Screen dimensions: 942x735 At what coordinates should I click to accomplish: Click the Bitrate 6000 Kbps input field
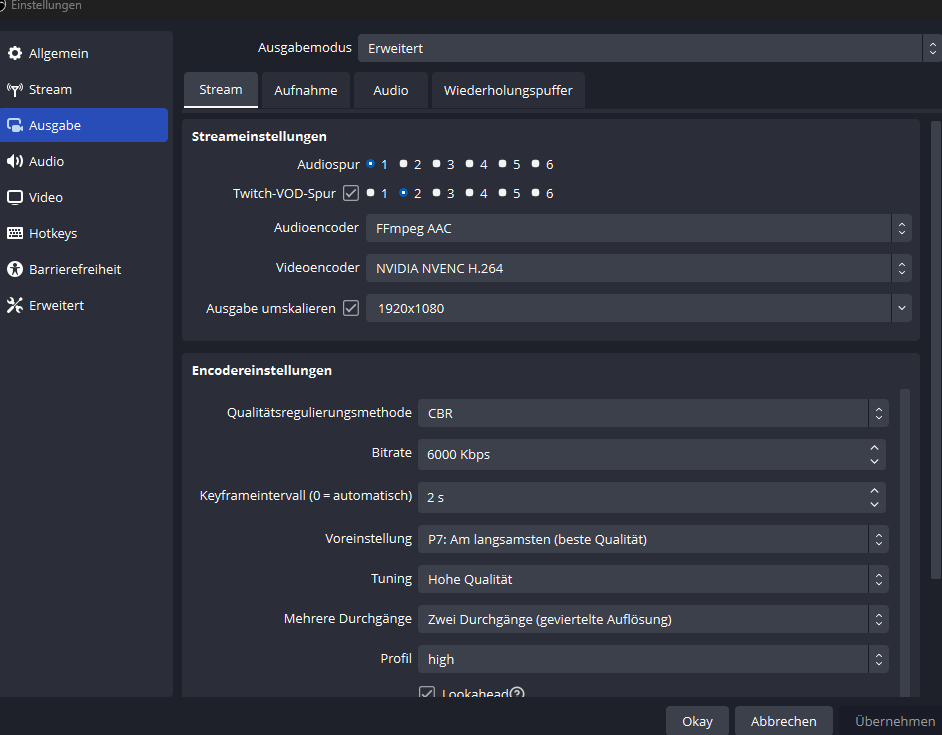[x=640, y=454]
